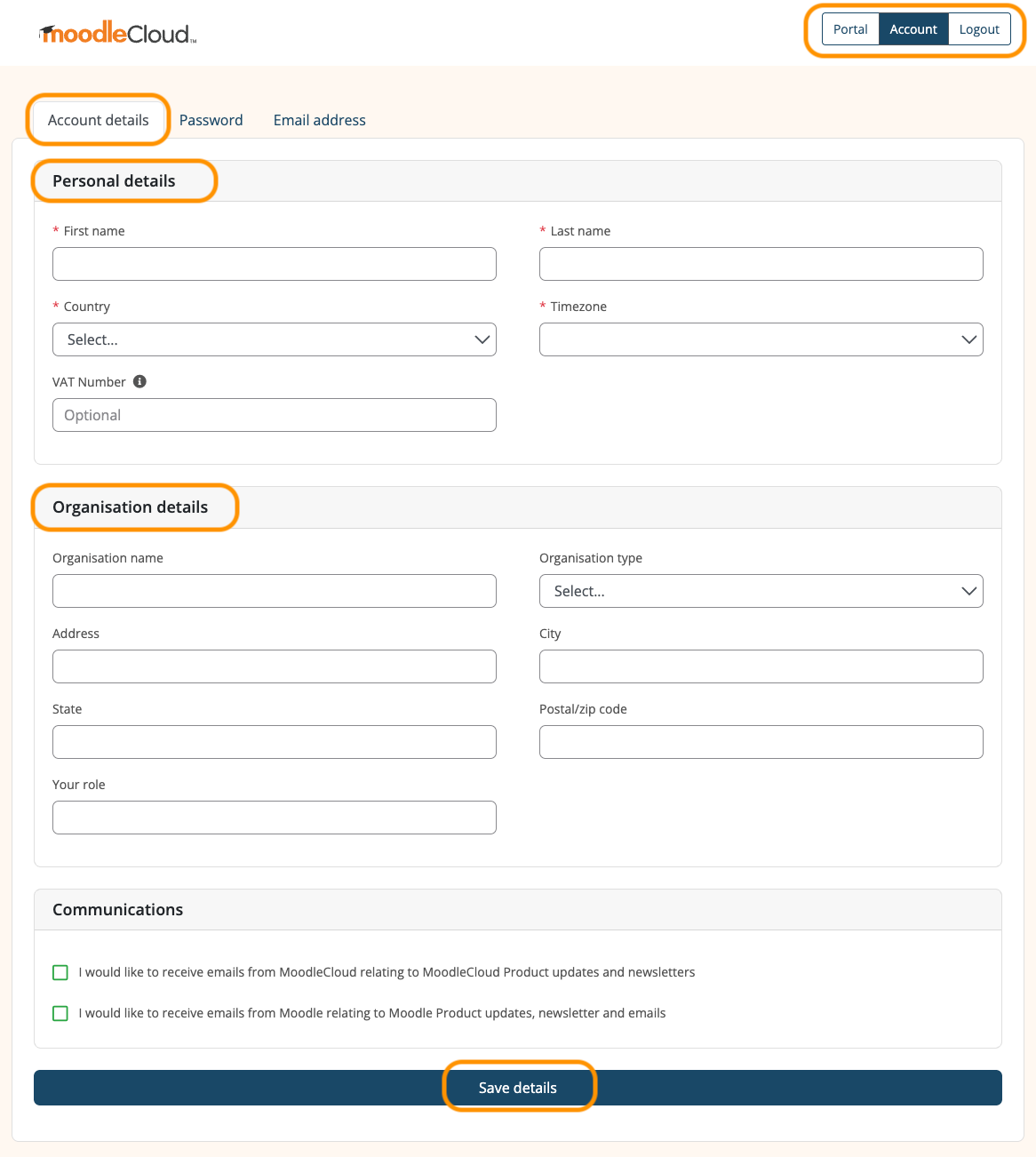Viewport: 1036px width, 1157px height.
Task: Open the Timezone dropdown arrow
Action: [x=968, y=339]
